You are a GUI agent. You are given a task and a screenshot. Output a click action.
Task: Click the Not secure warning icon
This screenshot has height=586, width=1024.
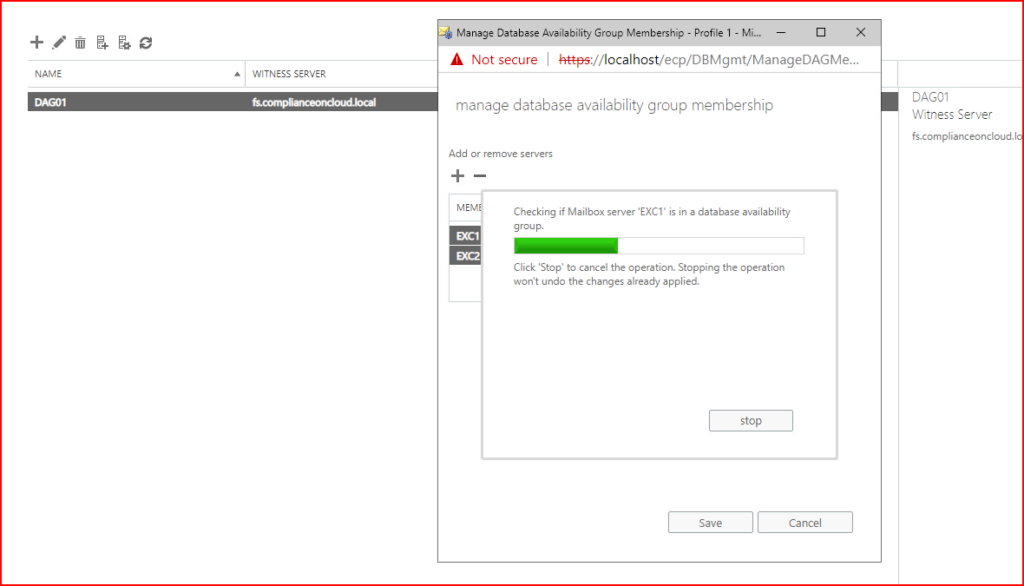(457, 60)
